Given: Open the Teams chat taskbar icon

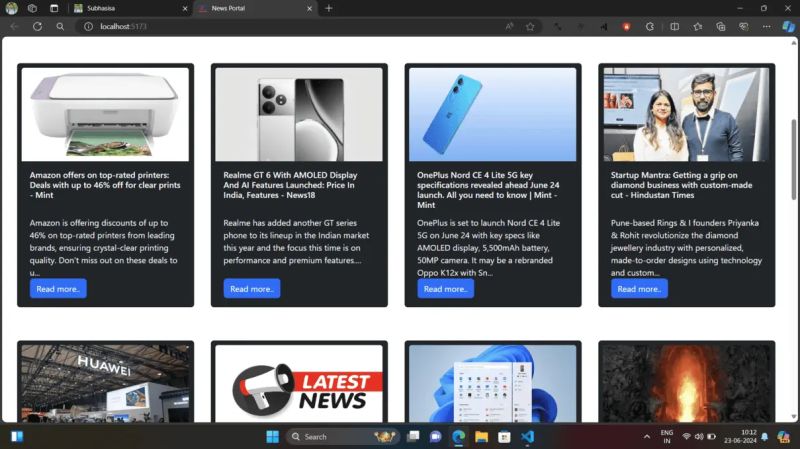Looking at the screenshot, I should [435, 437].
